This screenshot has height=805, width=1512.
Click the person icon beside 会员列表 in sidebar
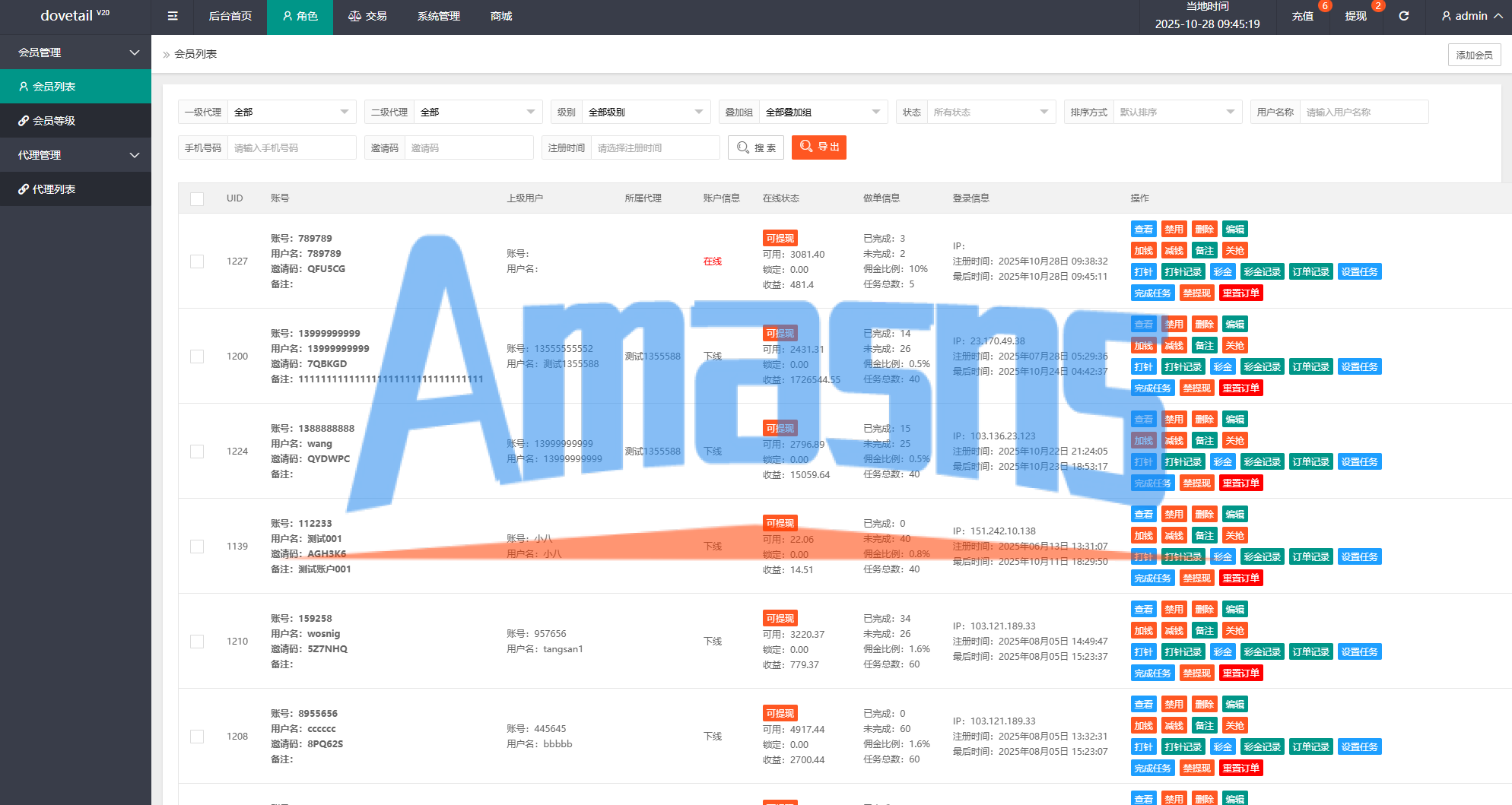click(24, 87)
